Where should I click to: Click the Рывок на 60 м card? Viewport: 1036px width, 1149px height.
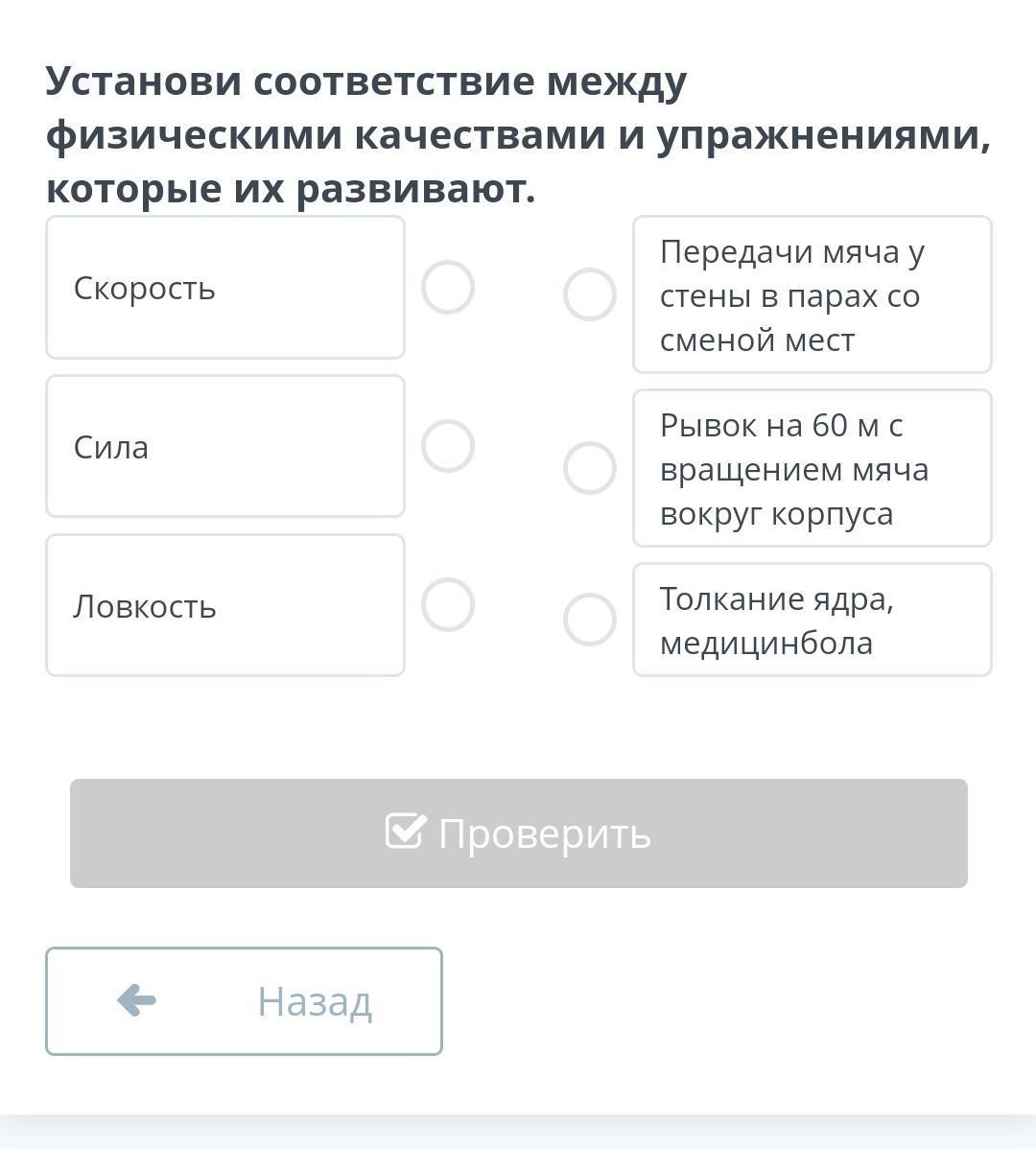(x=812, y=469)
